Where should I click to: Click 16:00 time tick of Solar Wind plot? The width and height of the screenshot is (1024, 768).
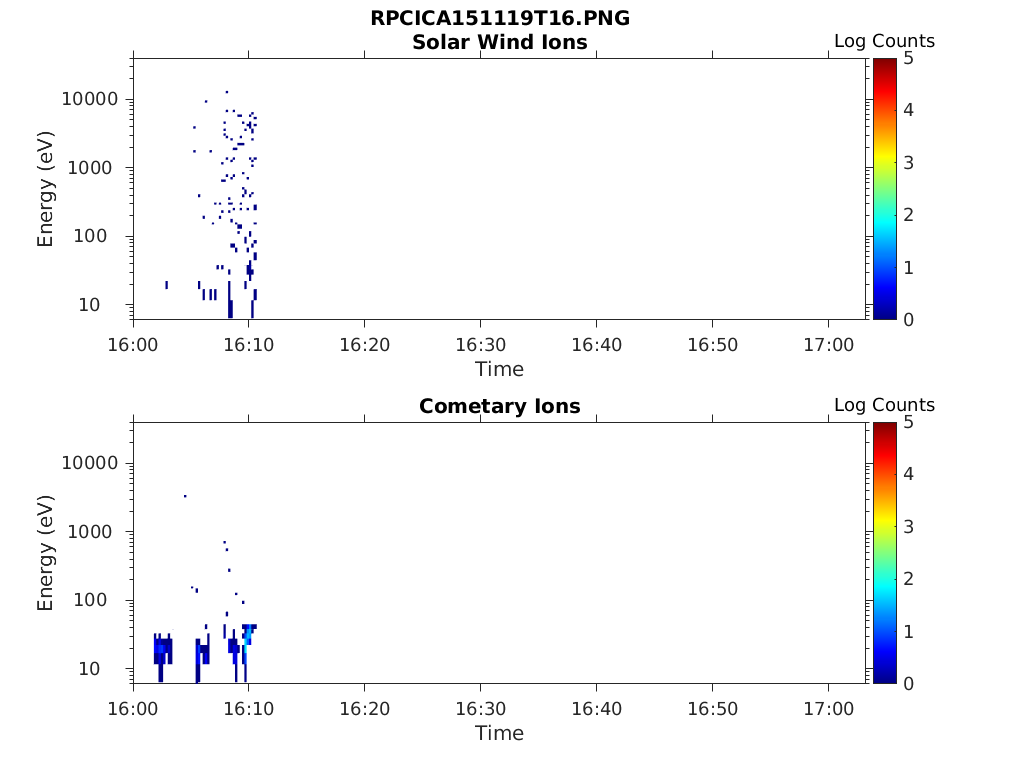pos(133,345)
